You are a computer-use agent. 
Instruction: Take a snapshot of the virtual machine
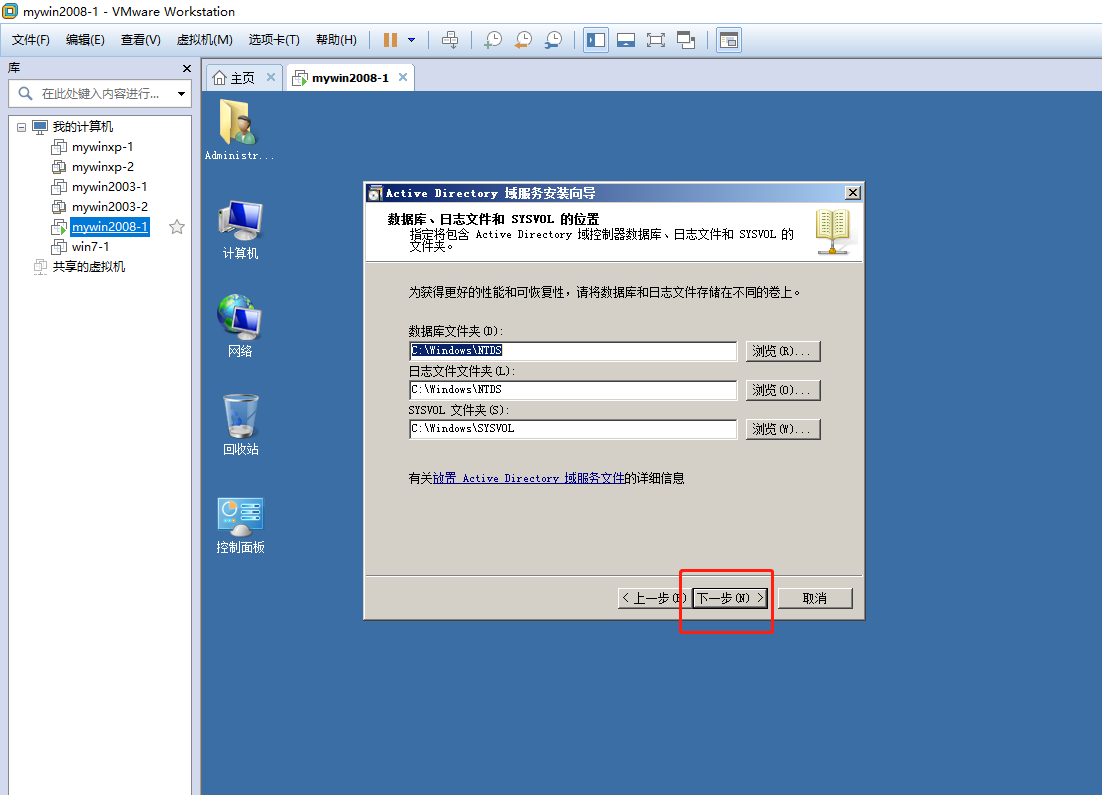493,40
